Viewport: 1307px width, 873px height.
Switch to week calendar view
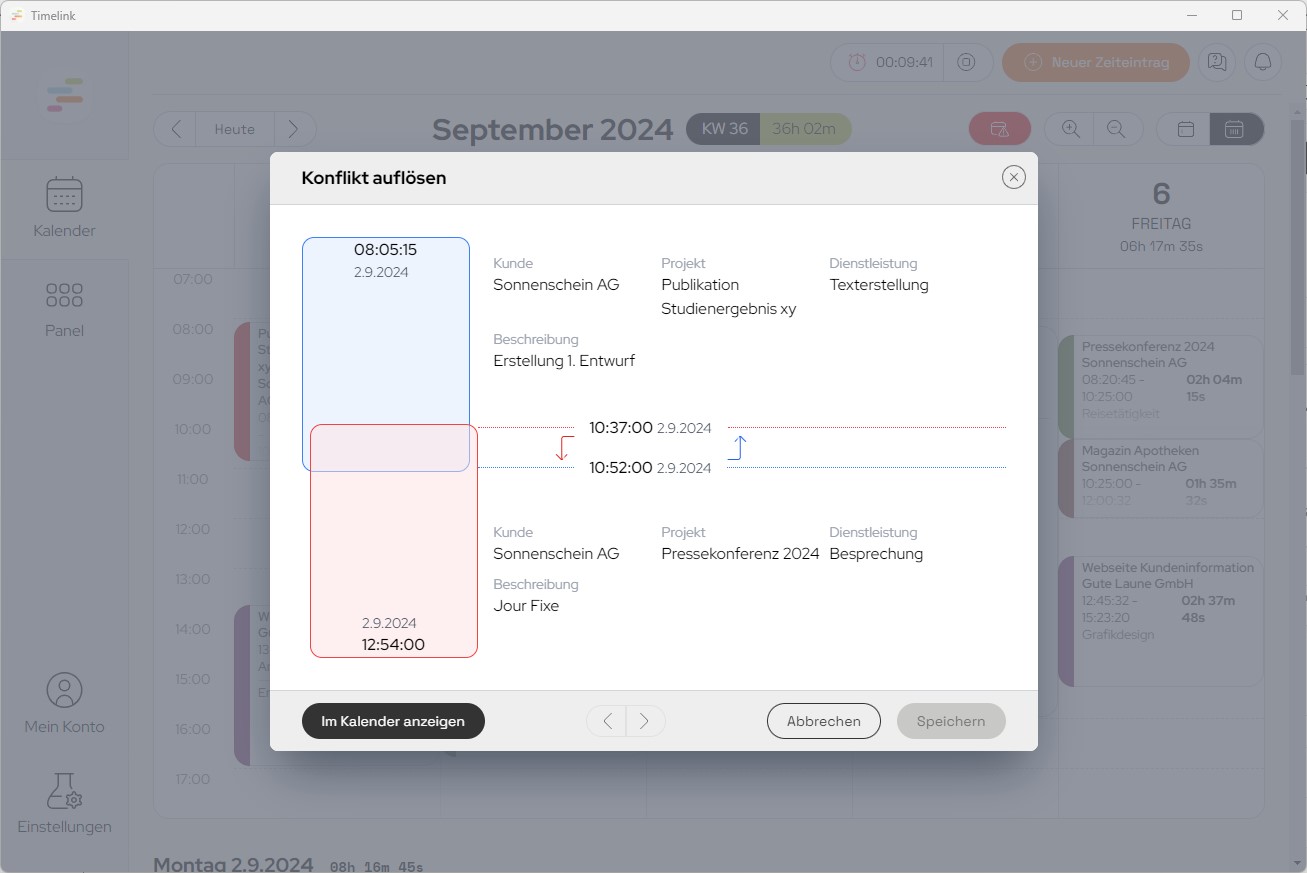(x=1236, y=129)
